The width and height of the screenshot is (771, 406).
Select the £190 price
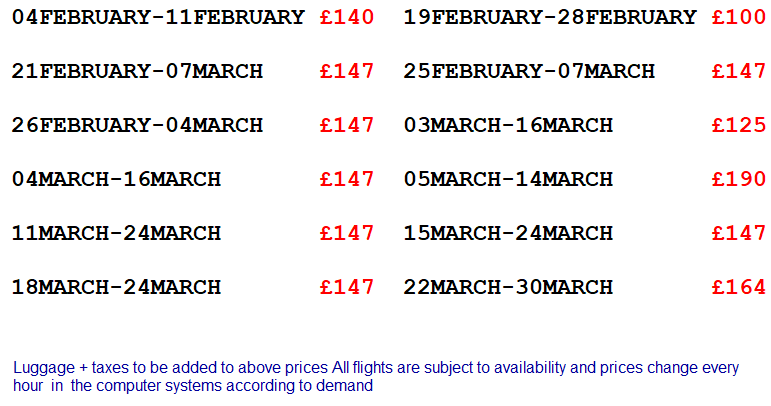pyautogui.click(x=738, y=179)
